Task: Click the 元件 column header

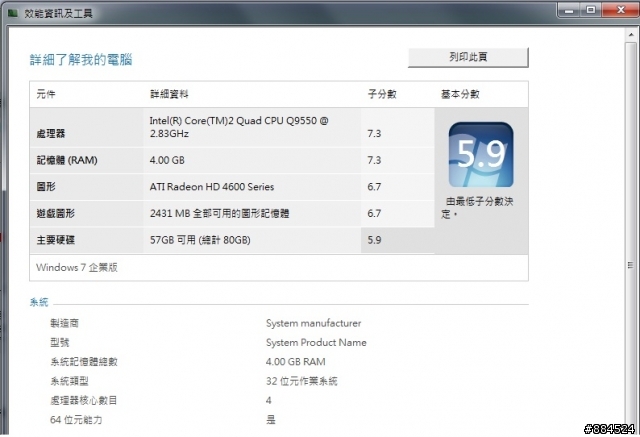Action: coord(46,94)
